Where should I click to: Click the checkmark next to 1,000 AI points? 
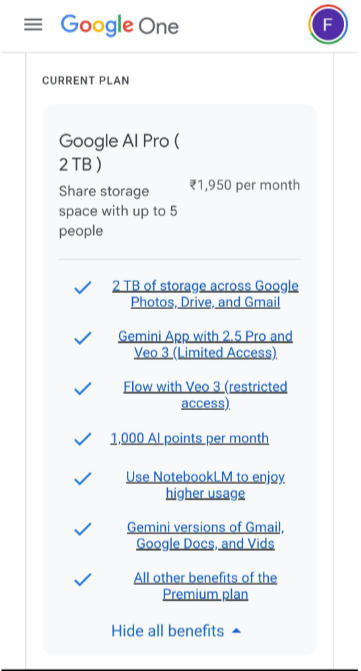coord(83,439)
